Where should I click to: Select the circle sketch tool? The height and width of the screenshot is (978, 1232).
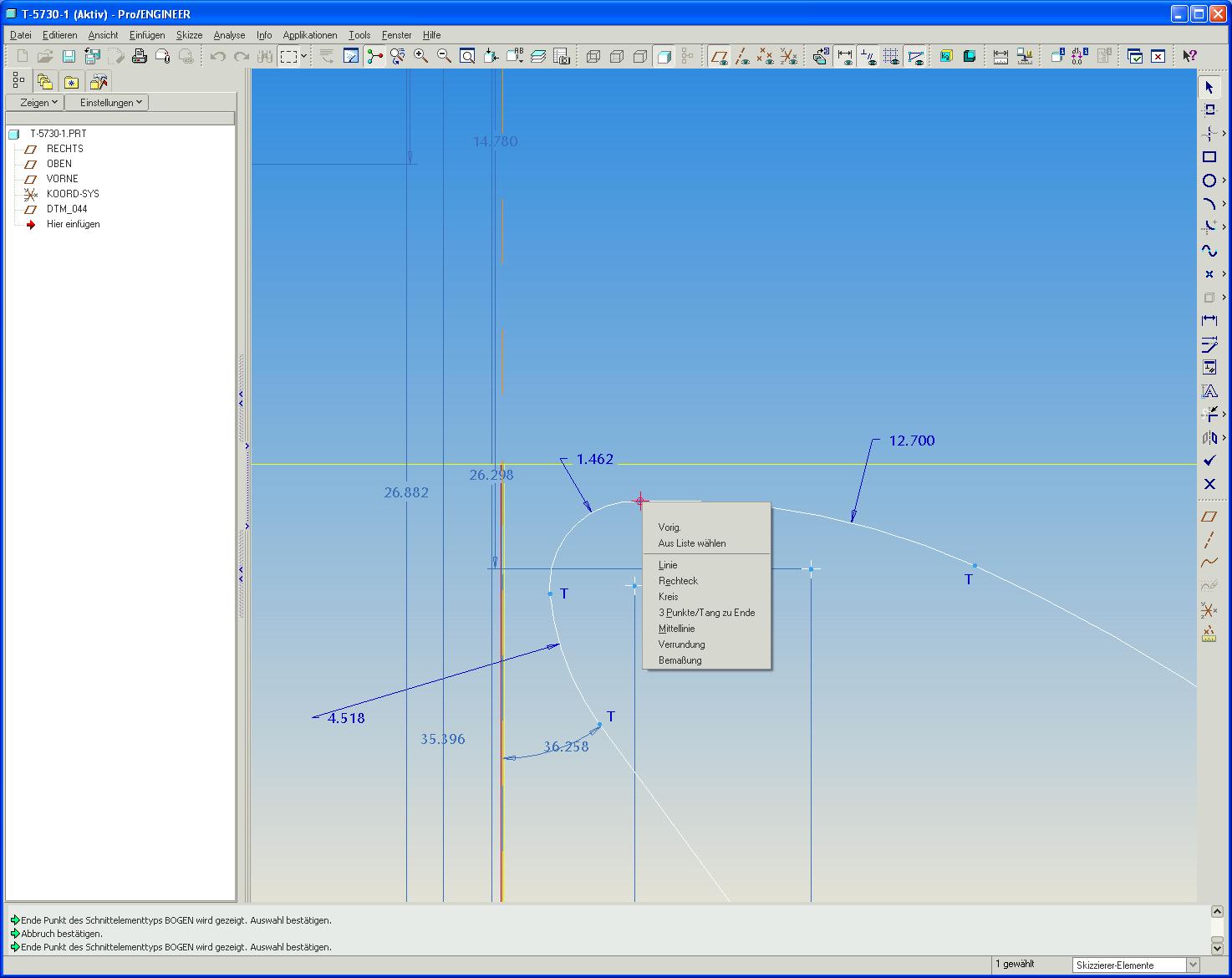click(x=1209, y=181)
